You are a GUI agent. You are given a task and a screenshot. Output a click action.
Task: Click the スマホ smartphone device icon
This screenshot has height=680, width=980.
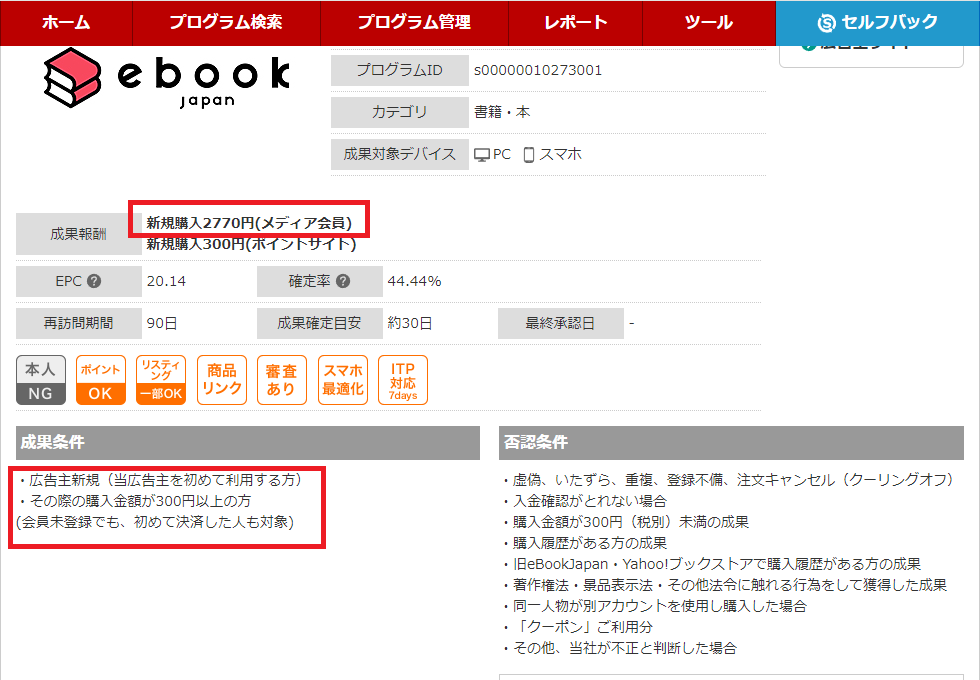tap(529, 155)
